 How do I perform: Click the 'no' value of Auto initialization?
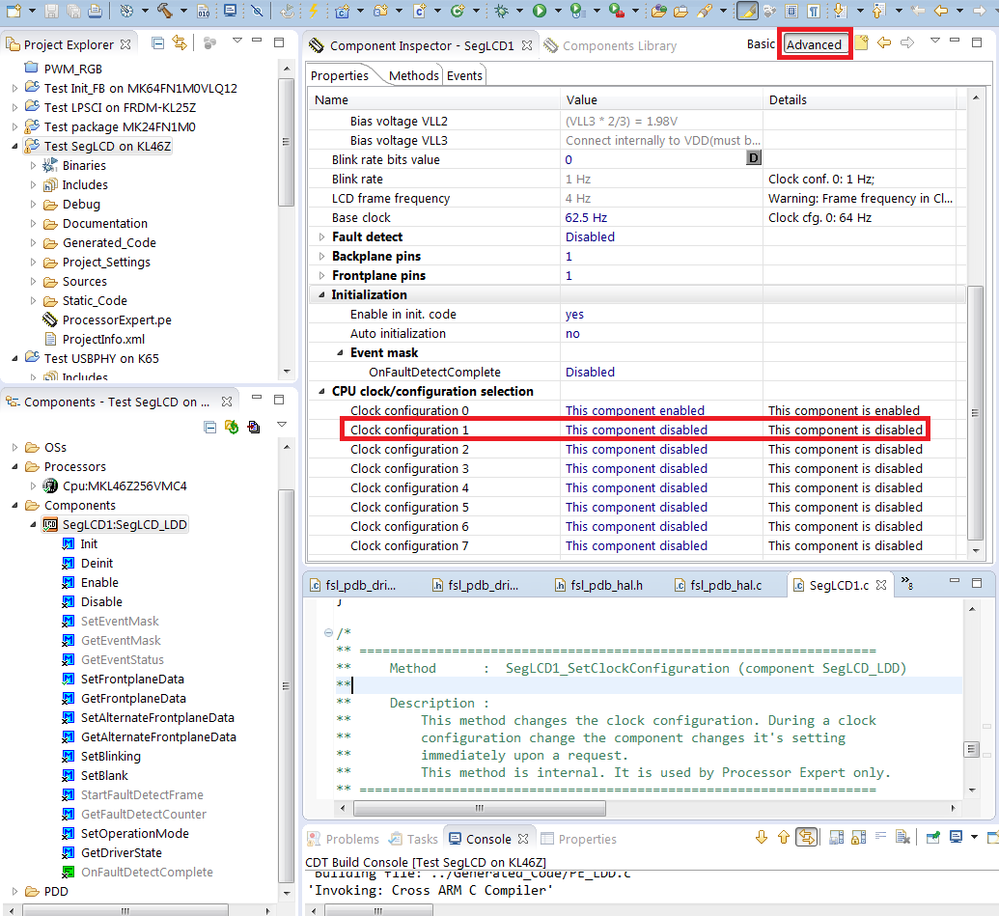tap(572, 334)
